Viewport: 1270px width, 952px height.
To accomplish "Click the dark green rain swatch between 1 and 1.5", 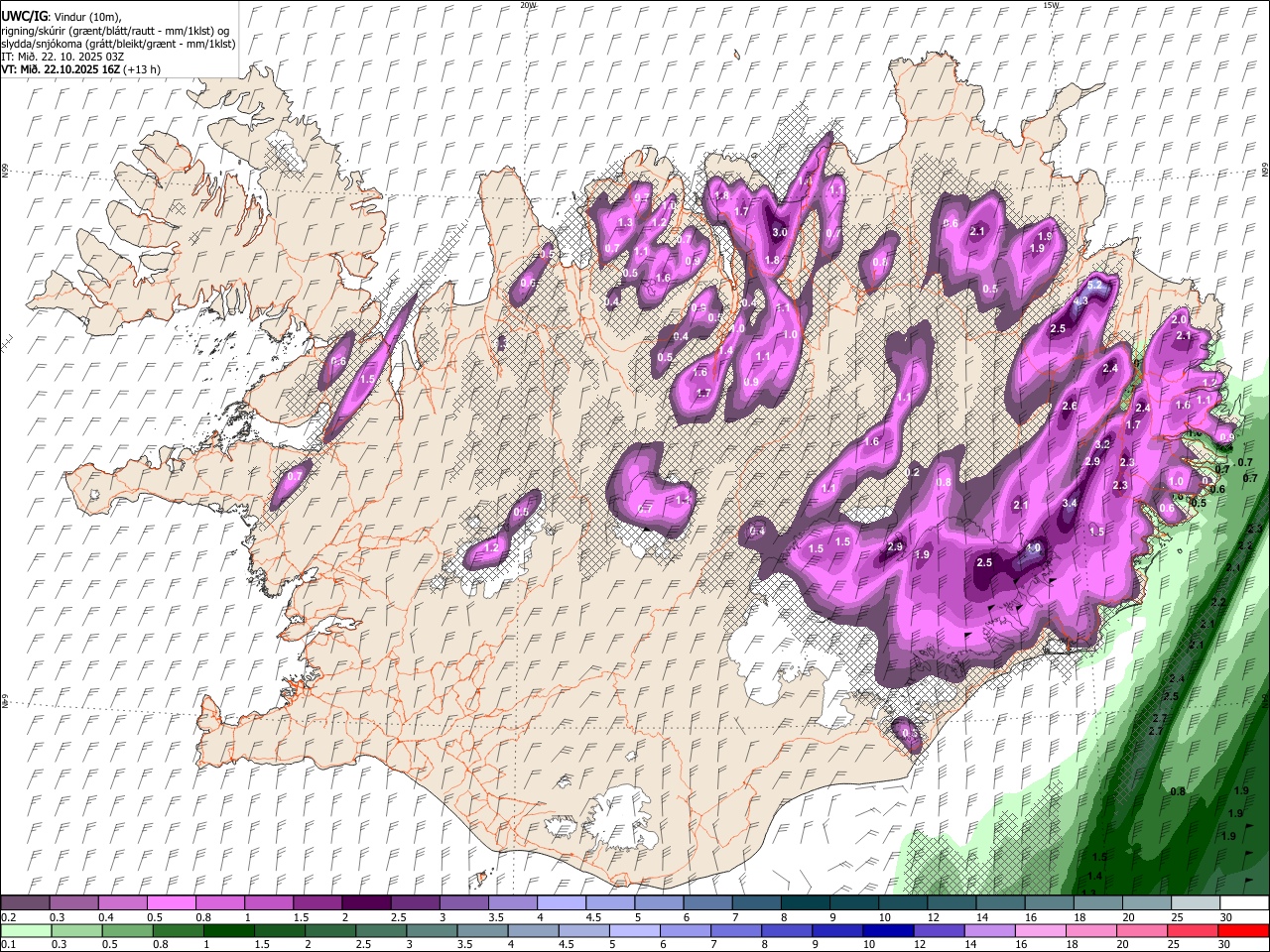I will [x=229, y=930].
